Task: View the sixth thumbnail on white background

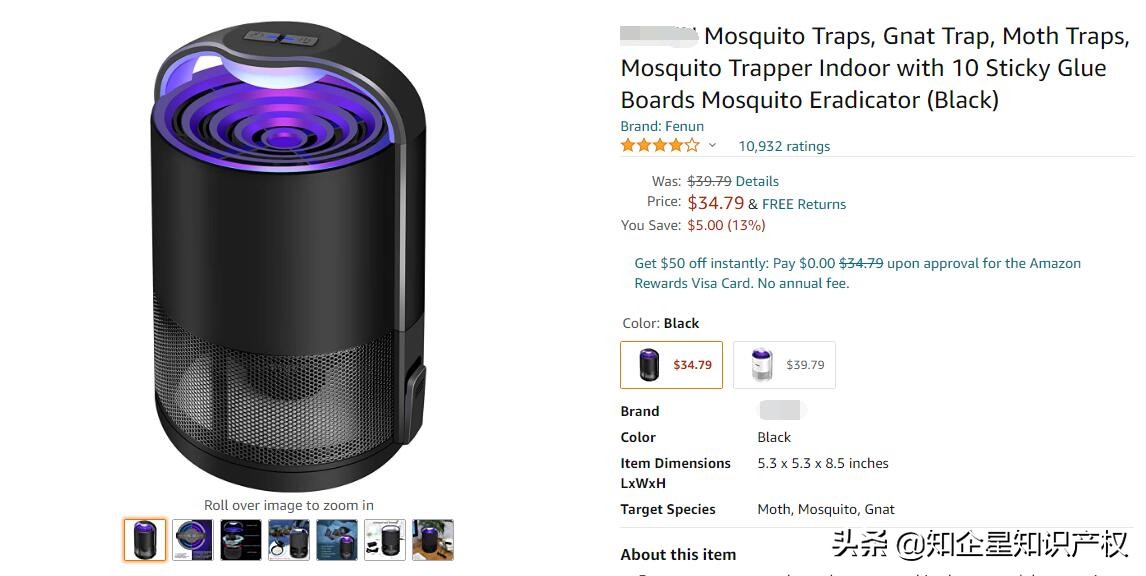Action: pyautogui.click(x=385, y=540)
